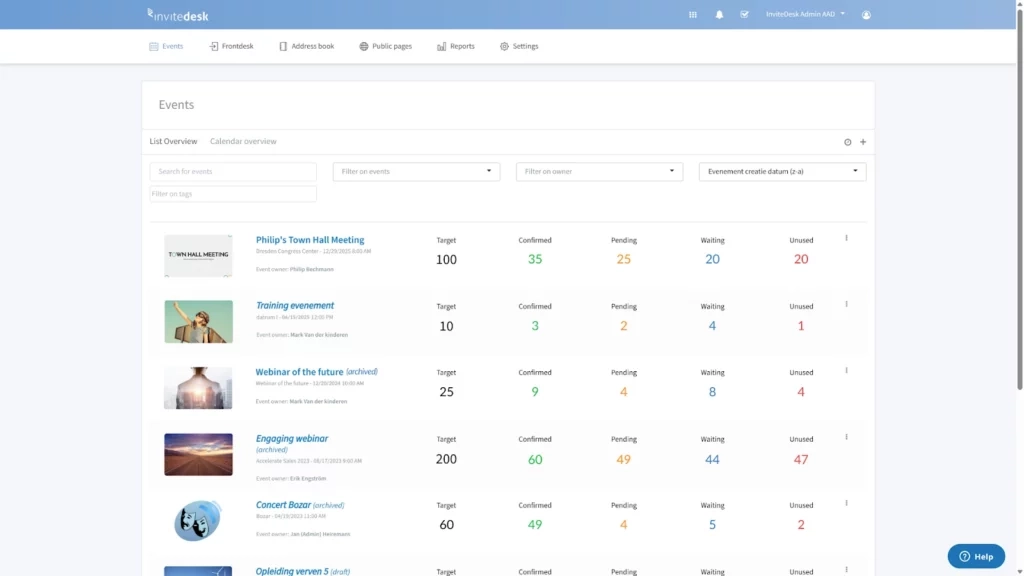1024x576 pixels.
Task: Open the Public pages menu
Action: click(x=385, y=46)
